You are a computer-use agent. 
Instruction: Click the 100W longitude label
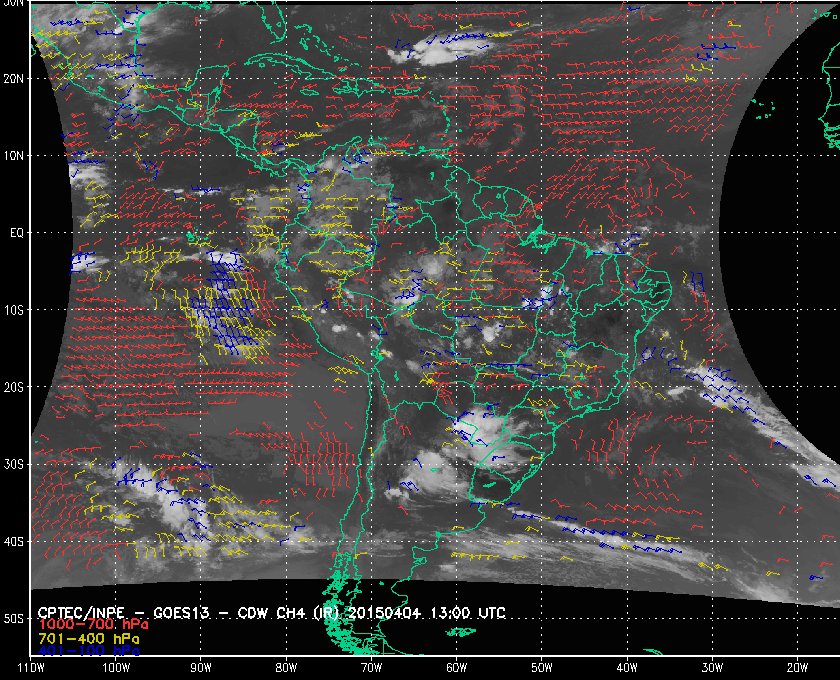coord(116,668)
